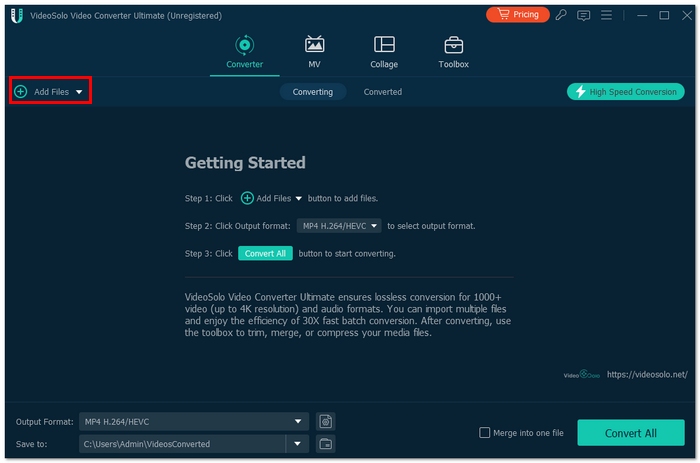Open the videosolo.net link
Screen dimensions: 700x463
tap(647, 374)
